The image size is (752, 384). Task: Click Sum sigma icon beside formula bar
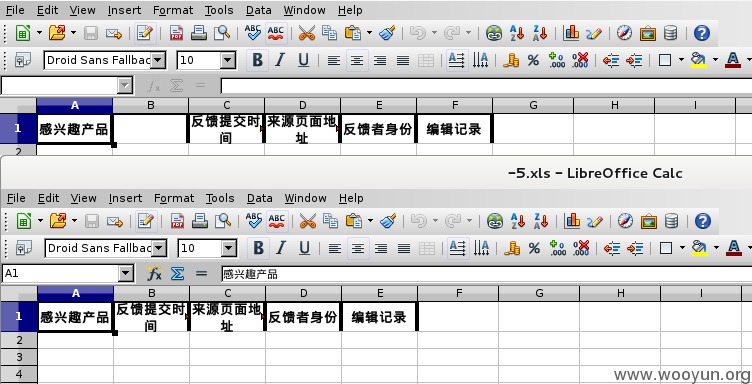[x=177, y=273]
